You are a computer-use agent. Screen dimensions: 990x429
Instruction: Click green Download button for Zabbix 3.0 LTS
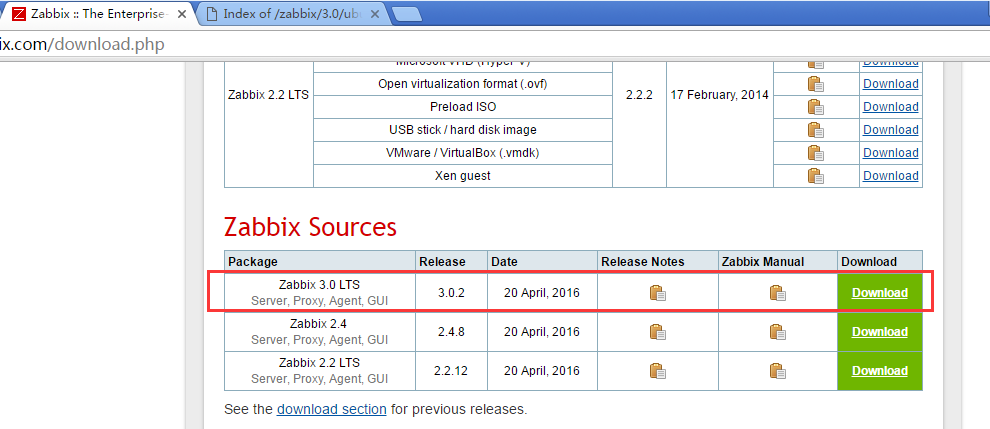point(880,293)
